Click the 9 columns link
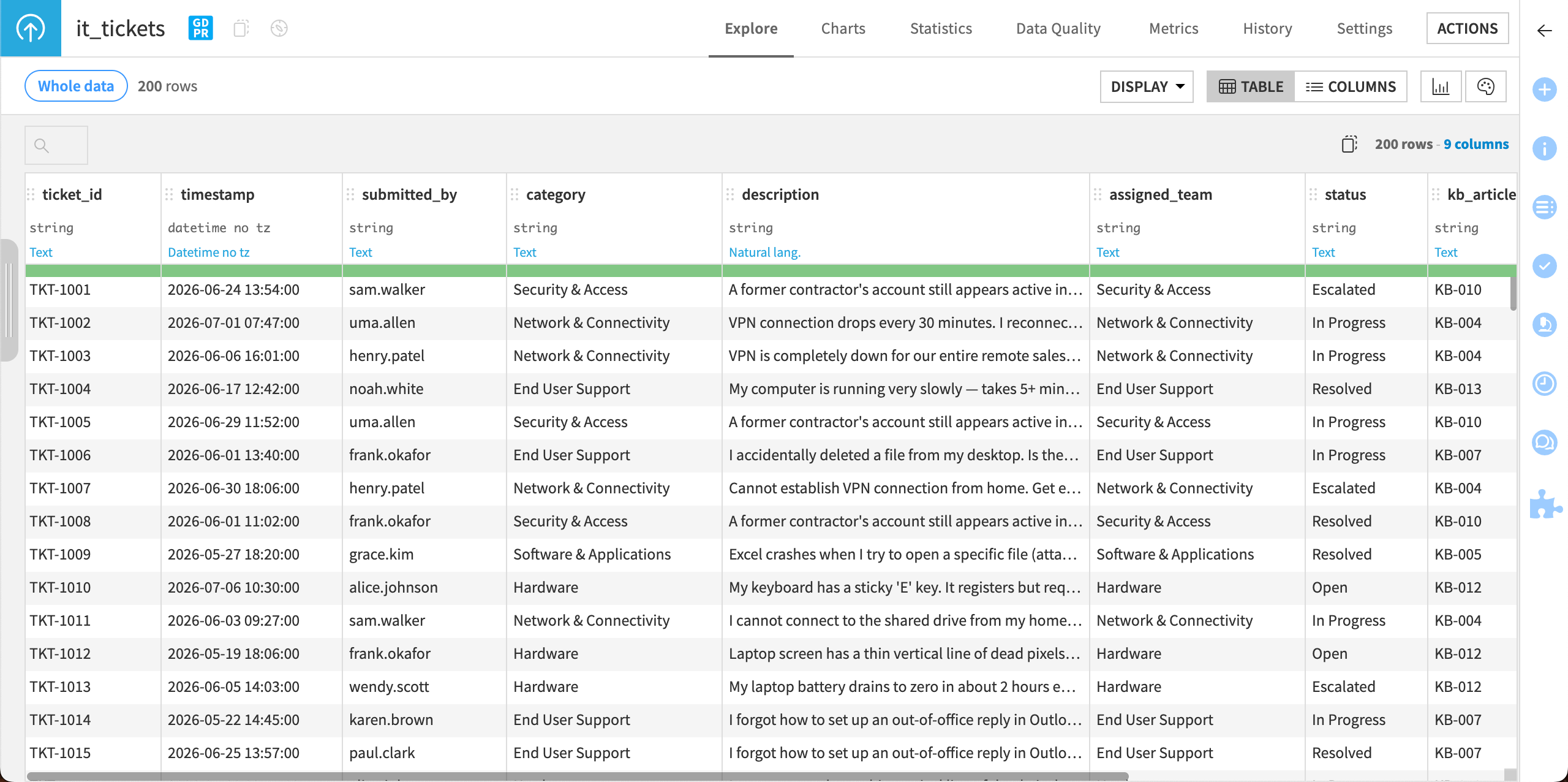Screen dimensions: 1568x782 click(x=1476, y=144)
